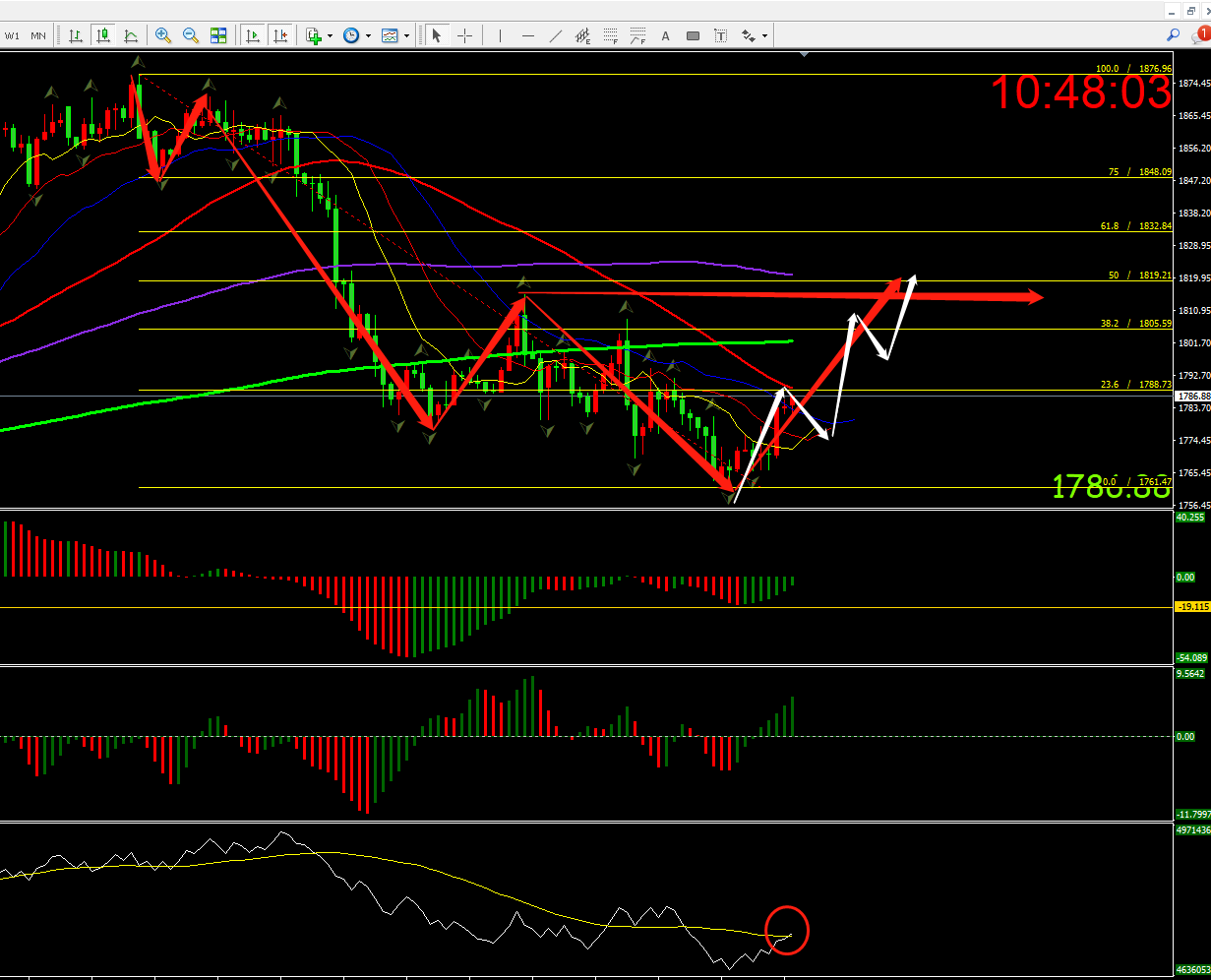Screen dimensions: 1211x980
Task: Toggle the Auto Scroll chart button
Action: point(253,35)
